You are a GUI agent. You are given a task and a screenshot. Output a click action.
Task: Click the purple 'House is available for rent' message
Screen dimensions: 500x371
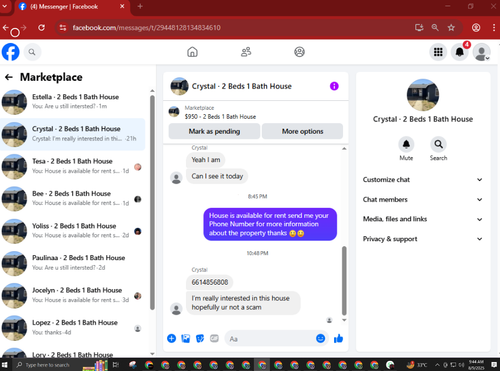[270, 224]
